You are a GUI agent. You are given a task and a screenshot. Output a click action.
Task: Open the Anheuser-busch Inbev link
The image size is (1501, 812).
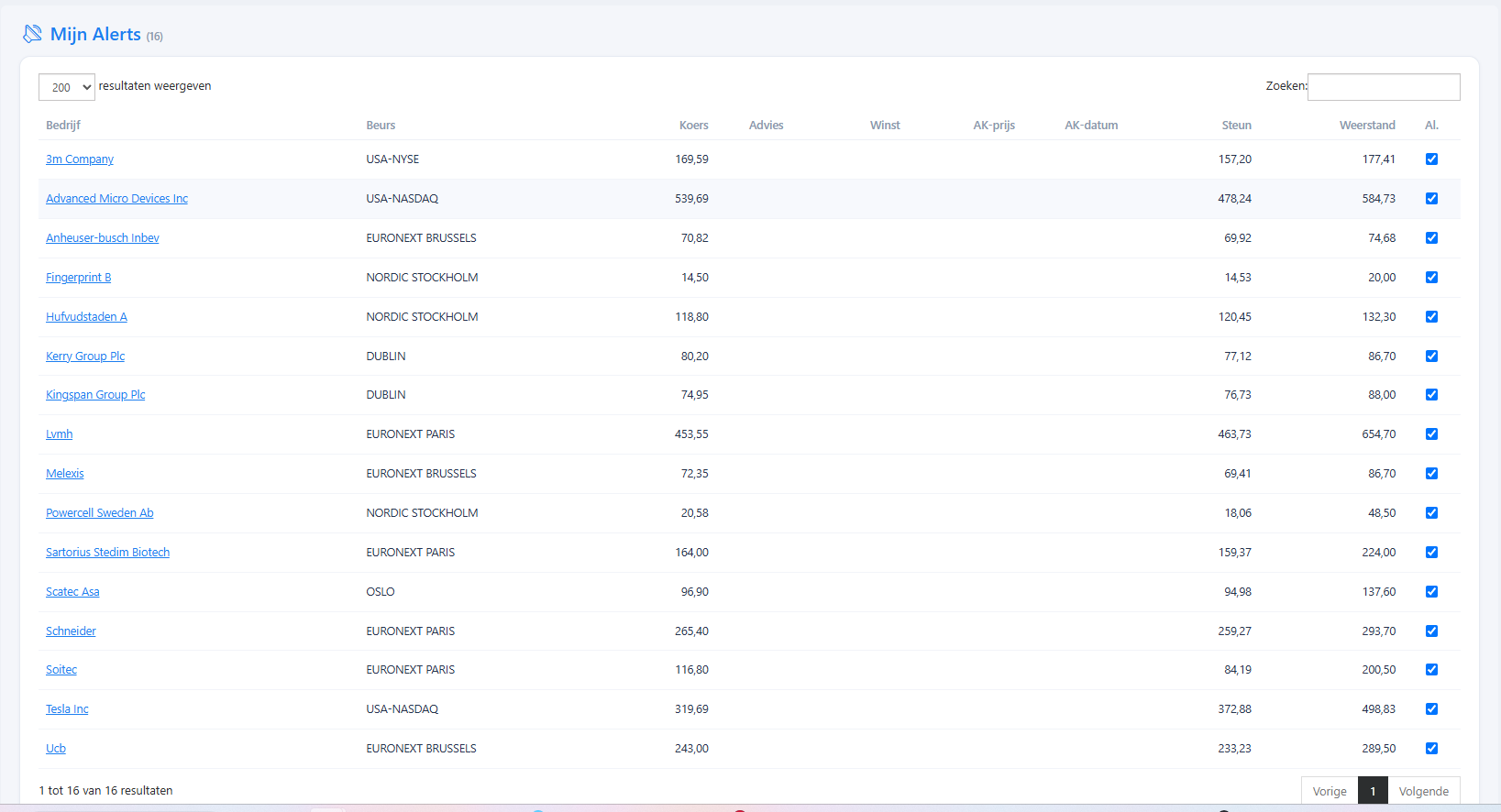(103, 238)
